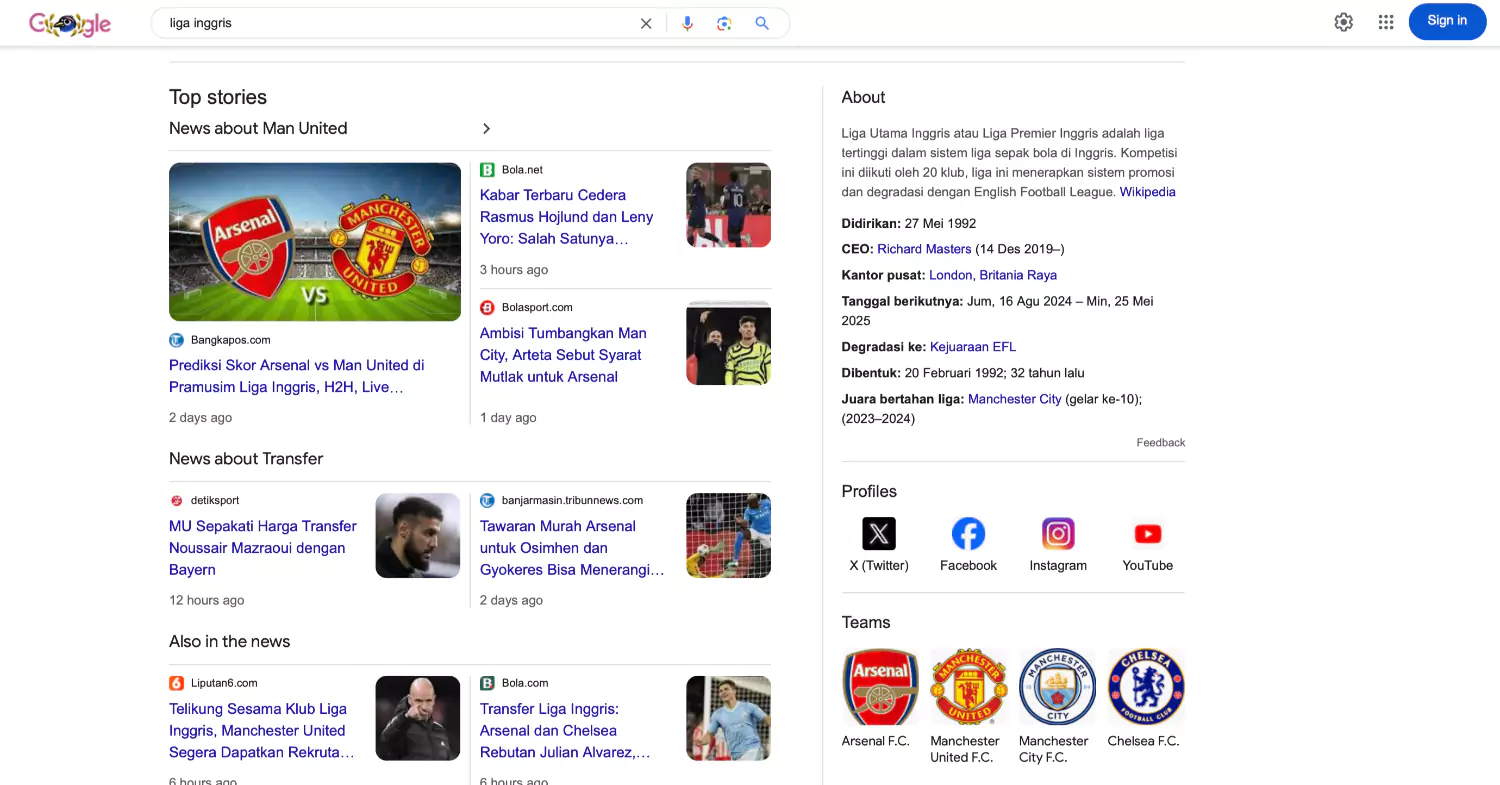This screenshot has height=785, width=1500.
Task: Select the Manchester United F.C. crest
Action: click(x=969, y=687)
